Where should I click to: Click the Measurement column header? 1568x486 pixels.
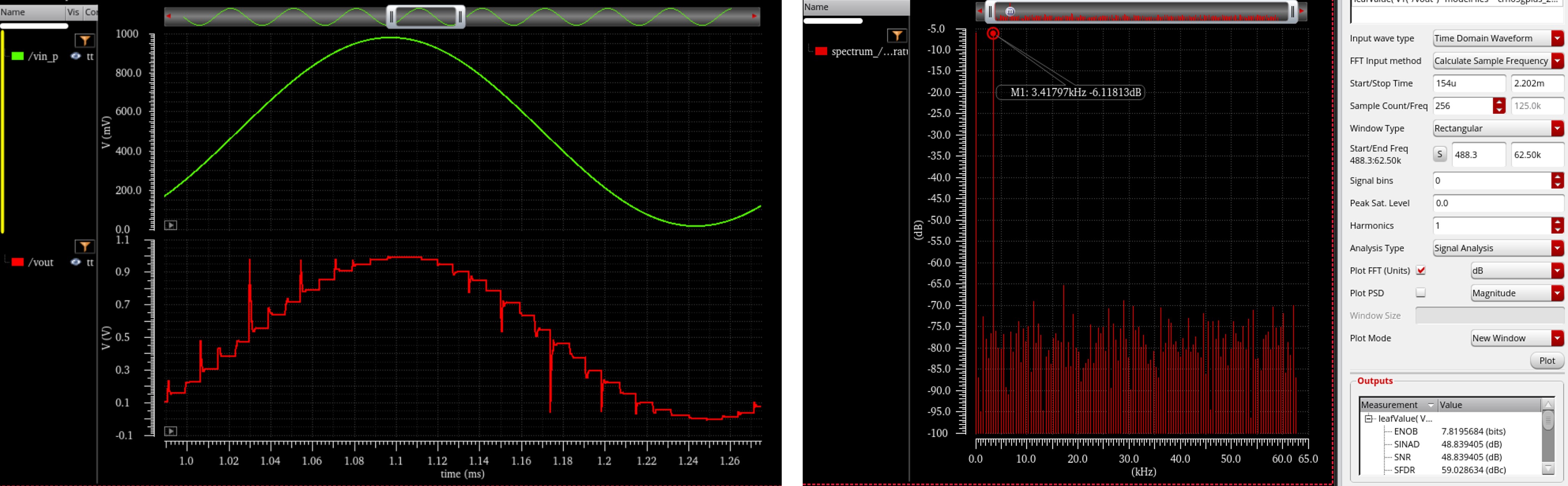tap(1390, 405)
